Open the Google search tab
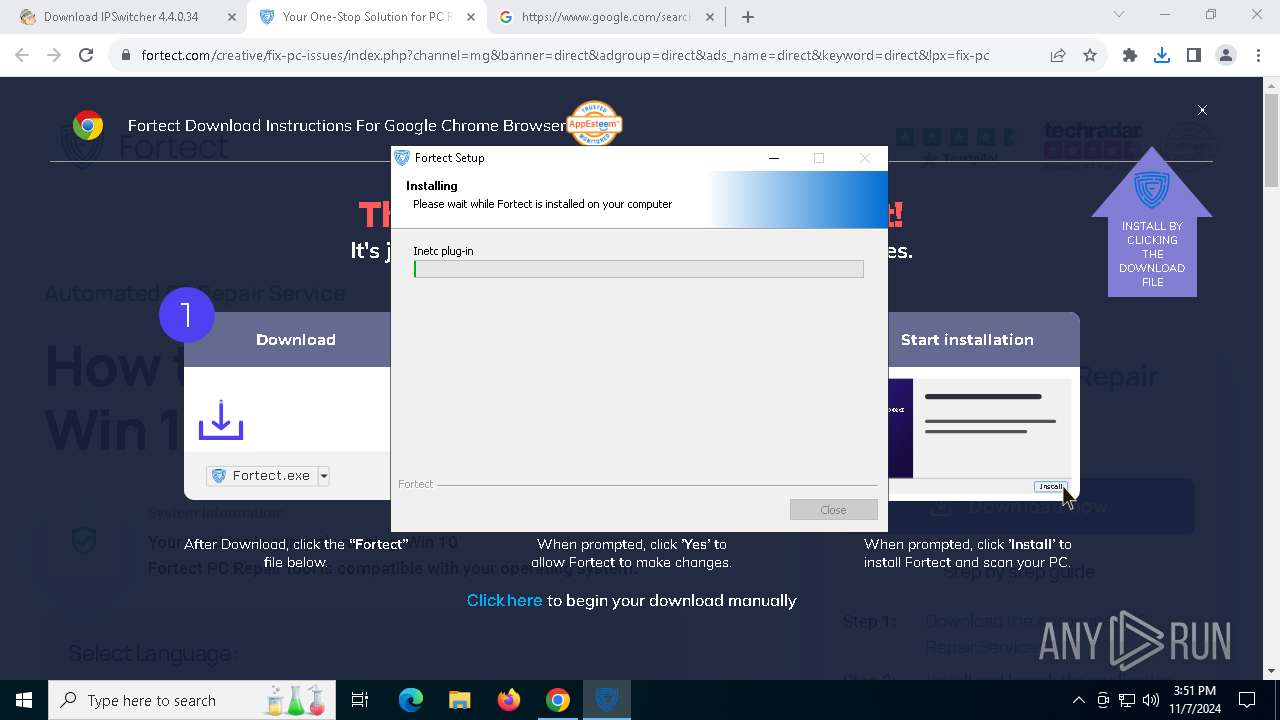Viewport: 1280px width, 720px height. tap(607, 17)
